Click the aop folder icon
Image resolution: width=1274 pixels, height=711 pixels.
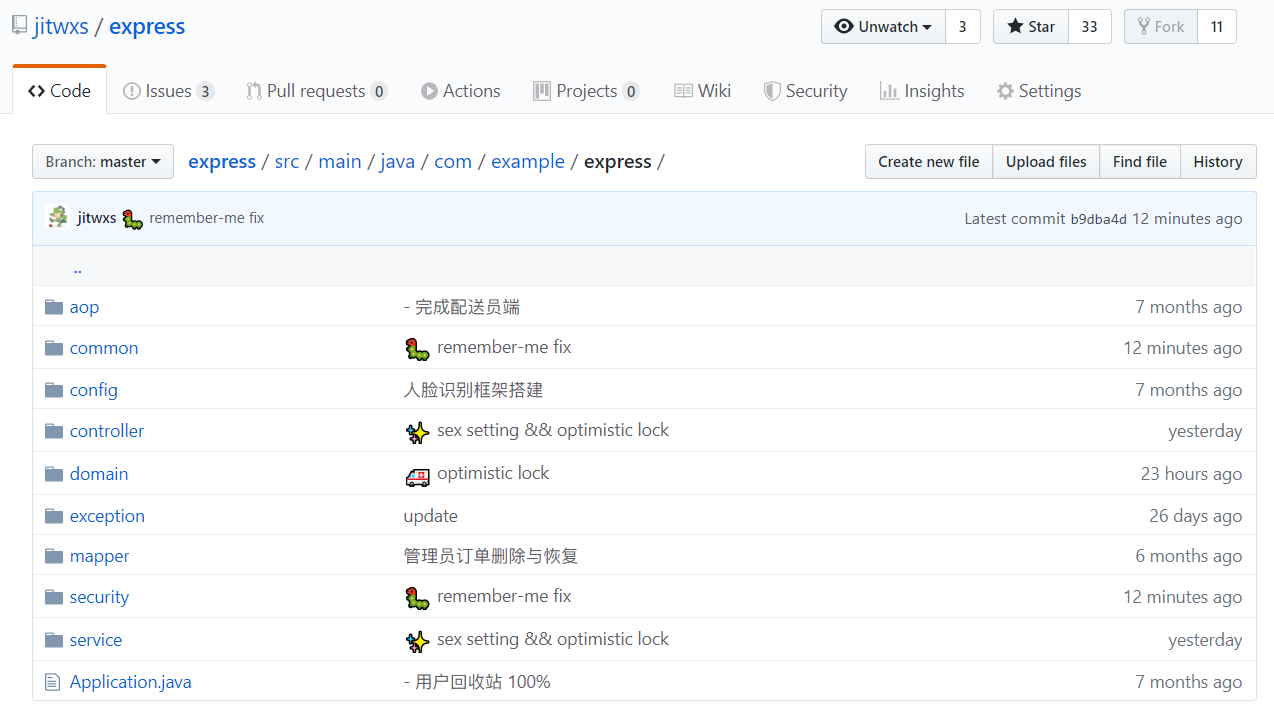tap(54, 307)
